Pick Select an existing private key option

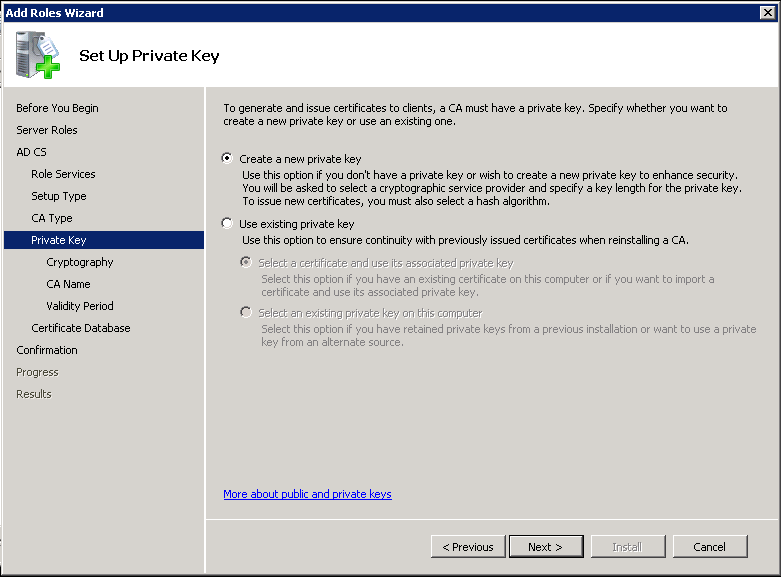pyautogui.click(x=247, y=313)
